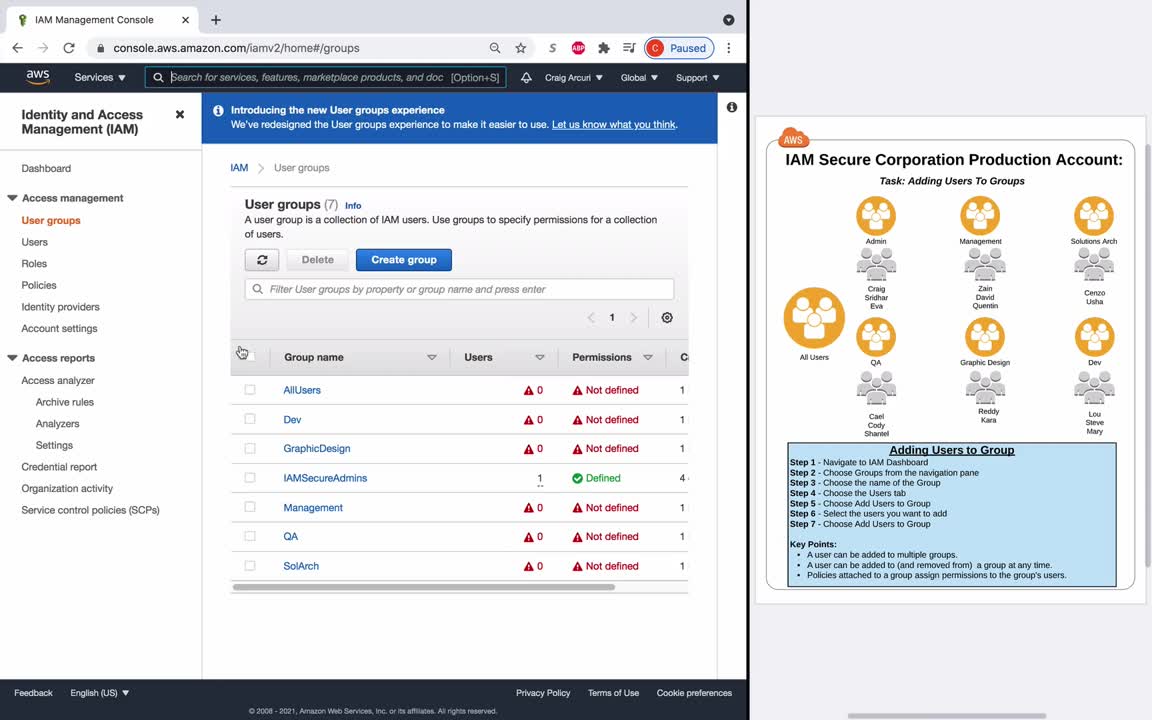Viewport: 1152px width, 720px height.
Task: Open the Management group link
Action: pyautogui.click(x=313, y=508)
